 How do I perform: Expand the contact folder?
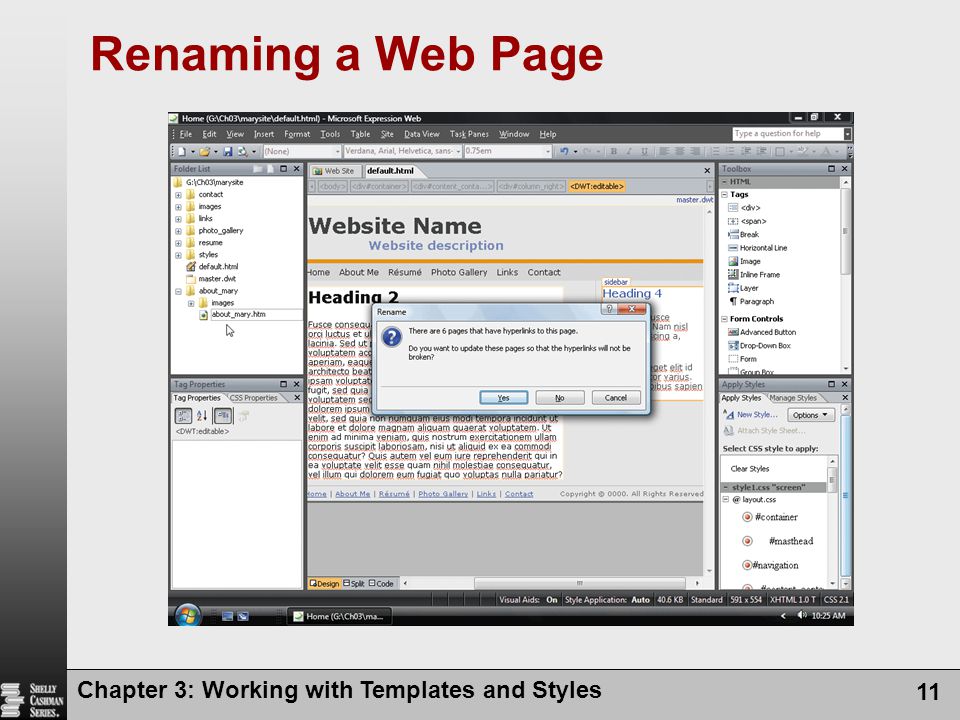178,195
